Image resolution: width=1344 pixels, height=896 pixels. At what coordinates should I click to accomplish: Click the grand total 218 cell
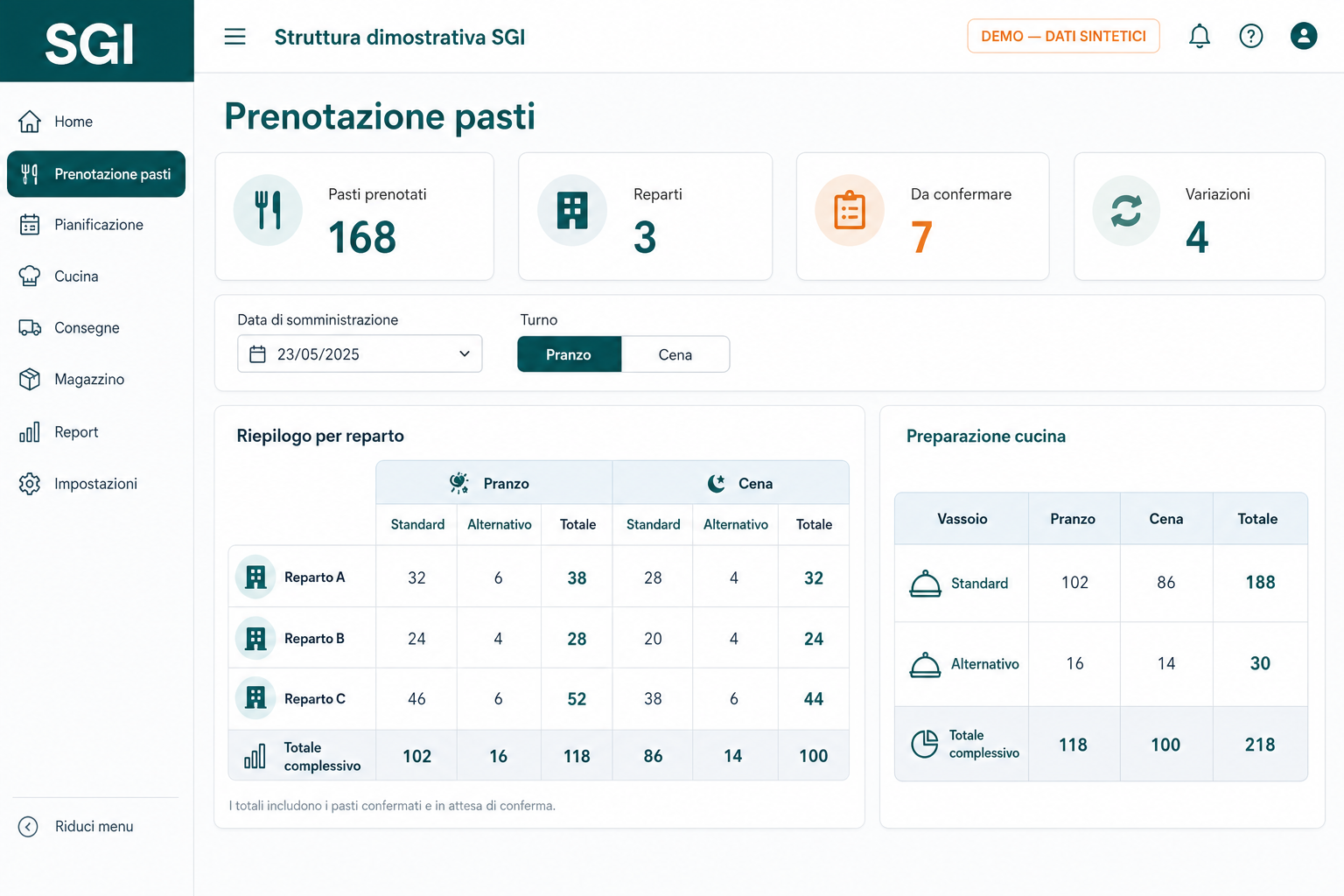(1260, 745)
